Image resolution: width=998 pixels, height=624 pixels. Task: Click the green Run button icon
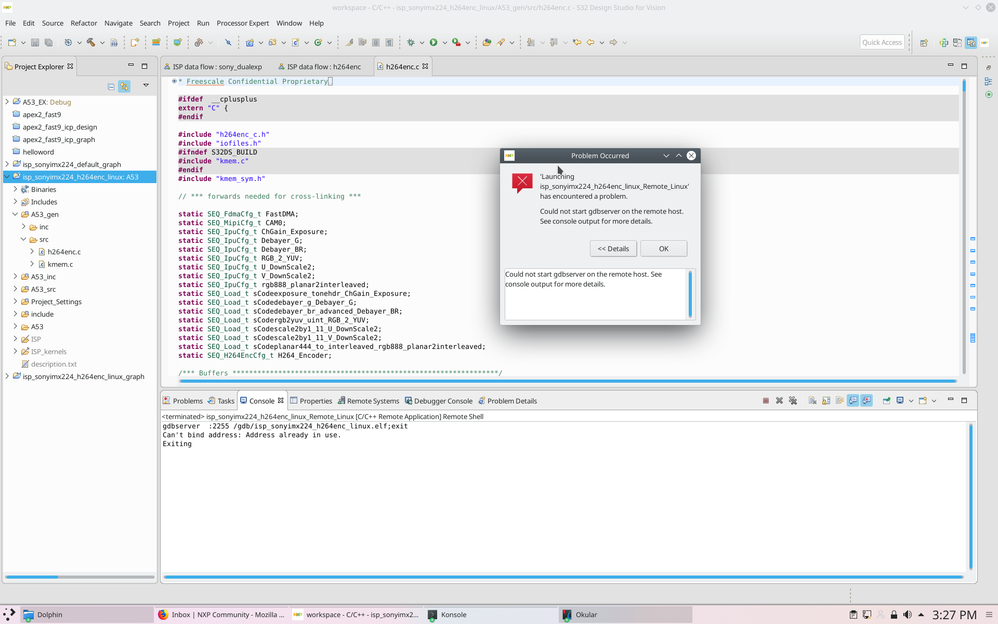433,43
